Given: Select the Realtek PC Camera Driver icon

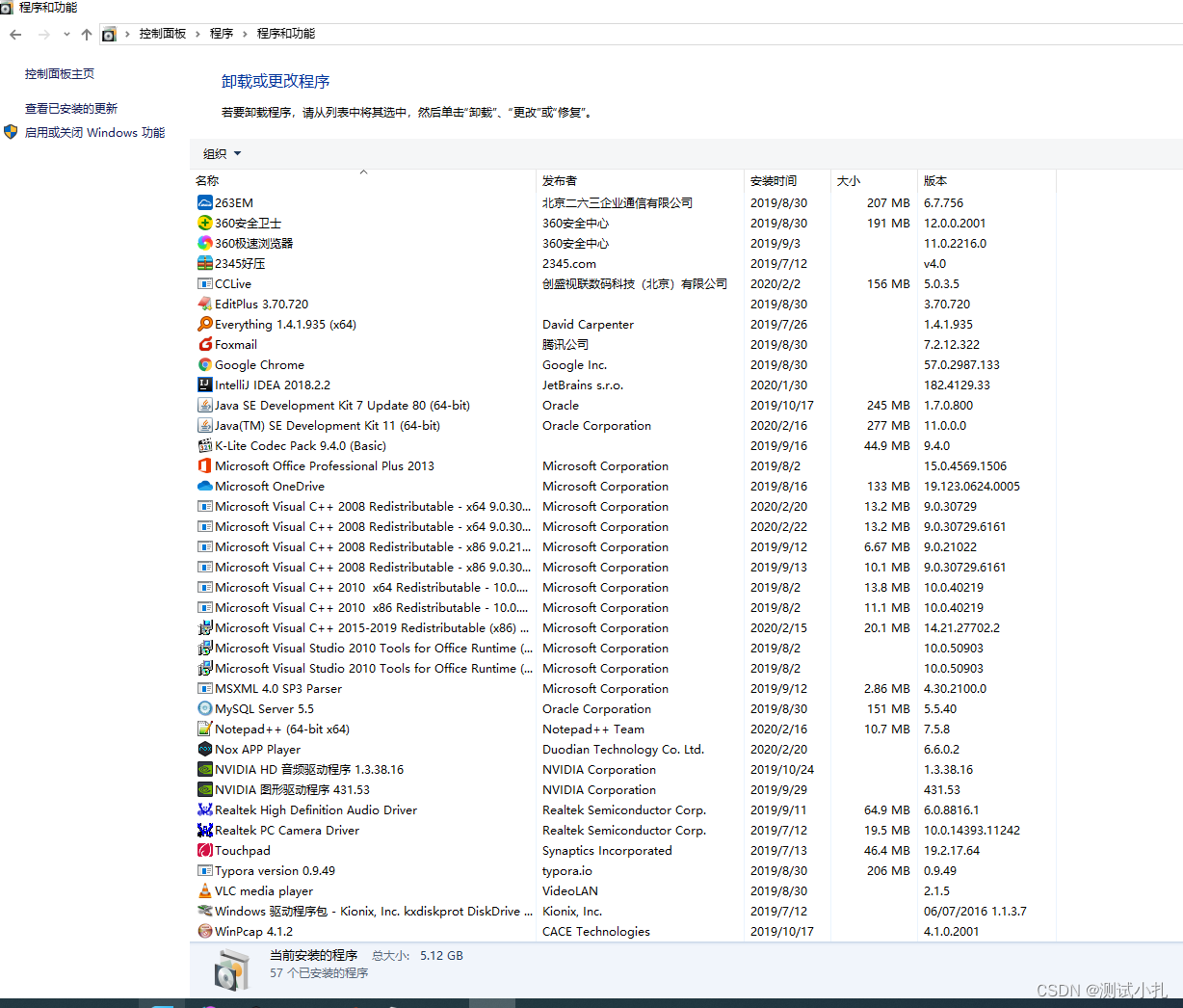Looking at the screenshot, I should coord(204,830).
